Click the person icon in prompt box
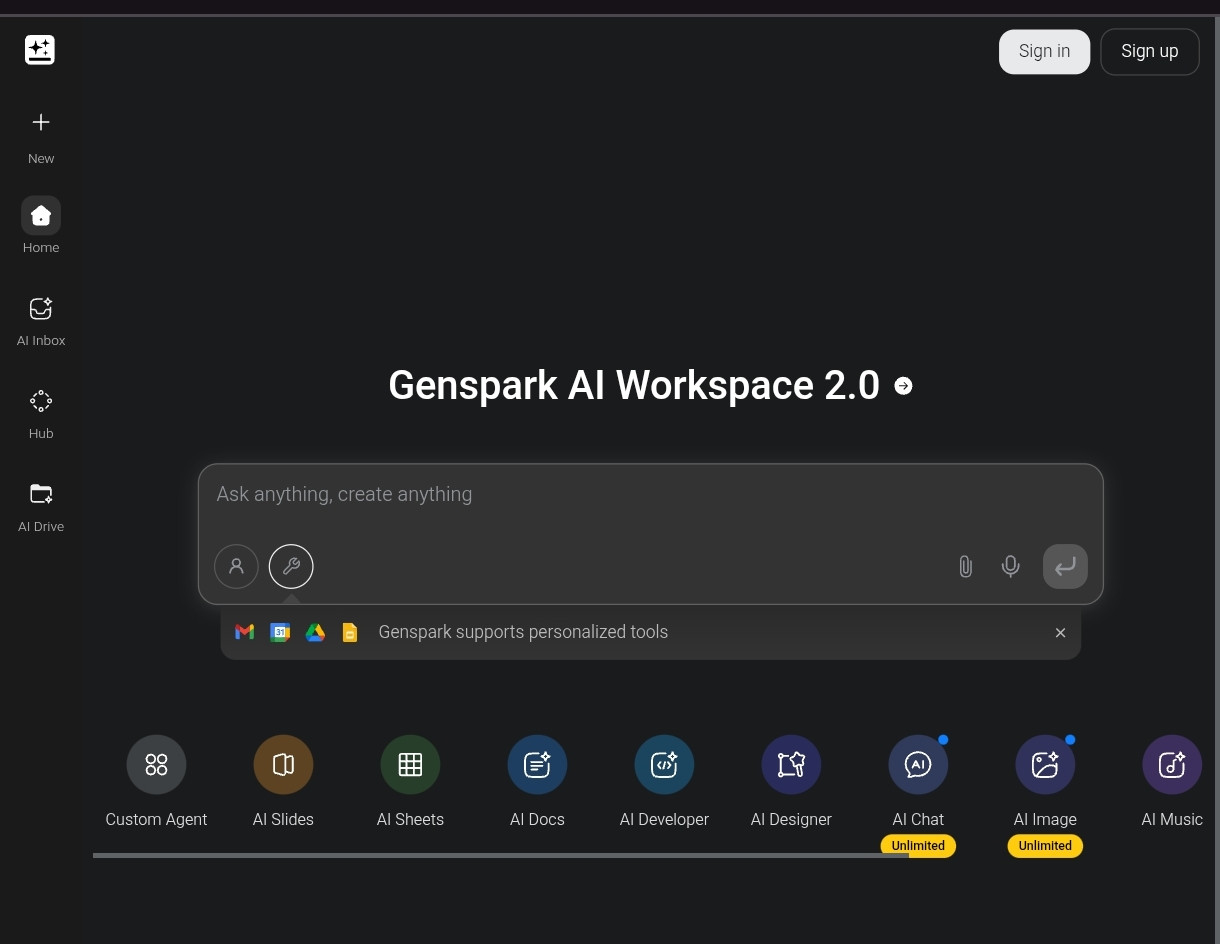This screenshot has height=944, width=1220. 236,566
